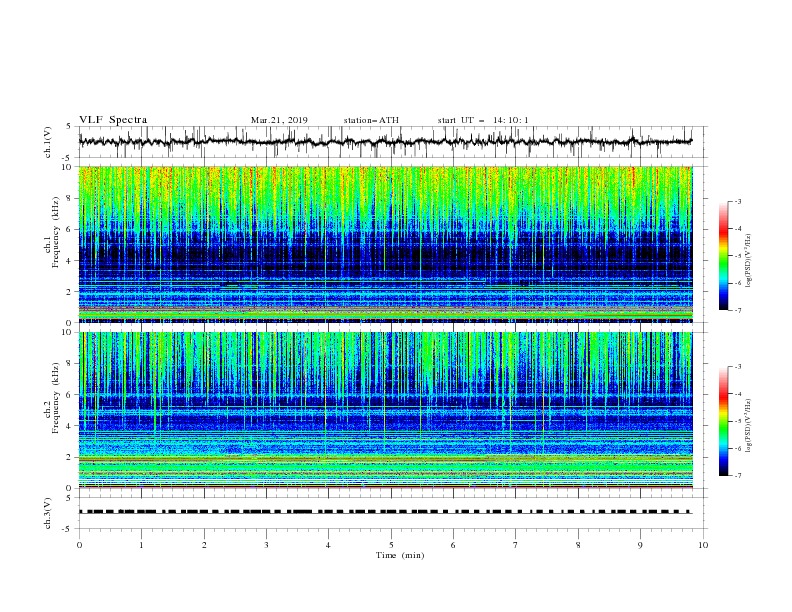The width and height of the screenshot is (792, 612).
Task: Click the "ch.2 Frequency (kHz)" axis label
Action: click(x=52, y=398)
